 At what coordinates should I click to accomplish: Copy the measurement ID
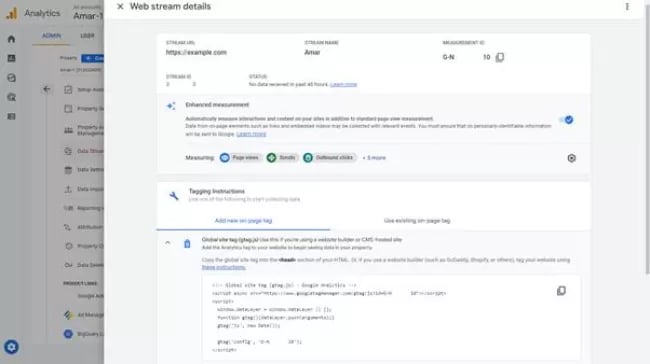click(x=500, y=57)
